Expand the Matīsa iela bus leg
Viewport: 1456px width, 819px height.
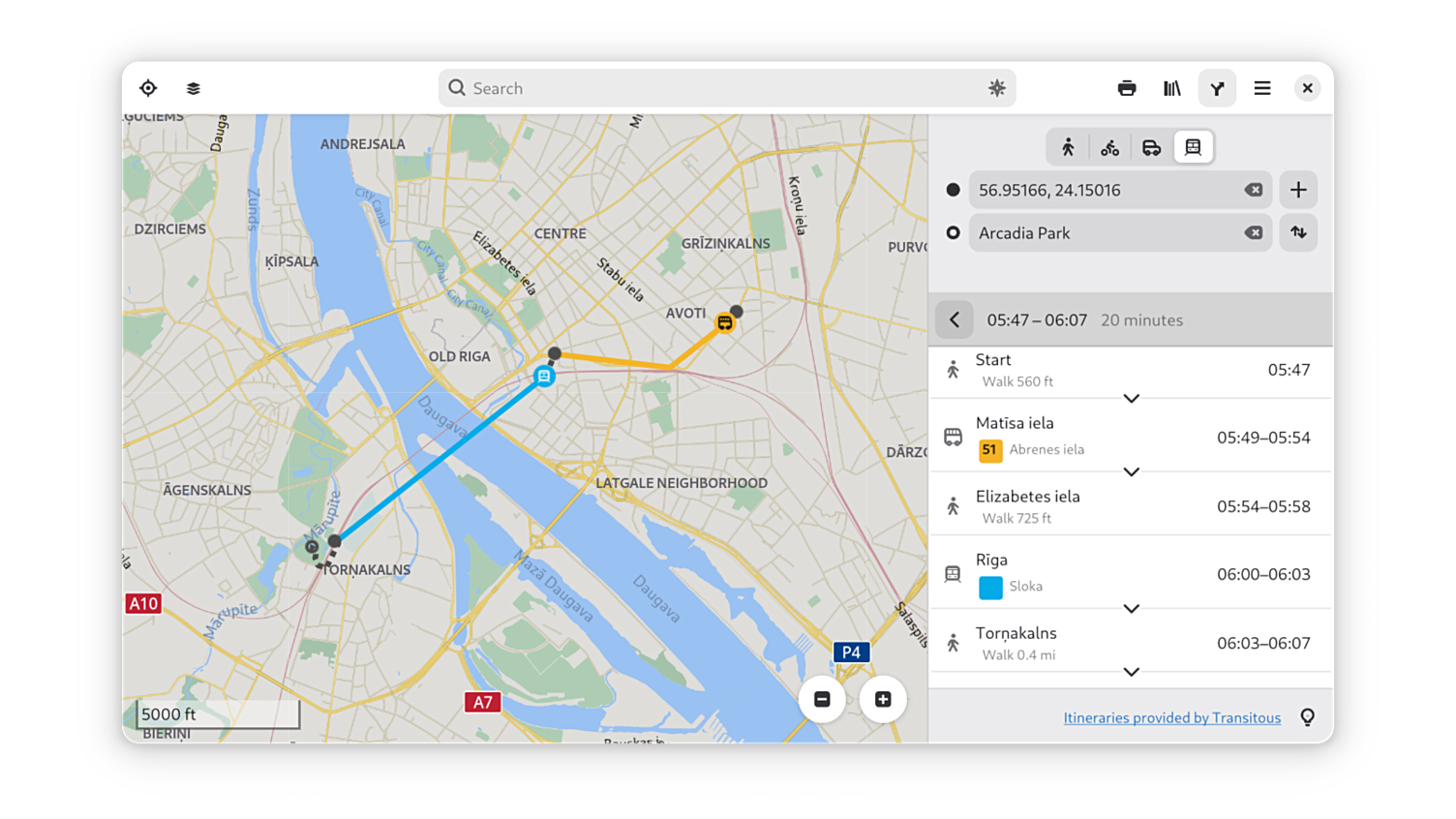pyautogui.click(x=1131, y=471)
